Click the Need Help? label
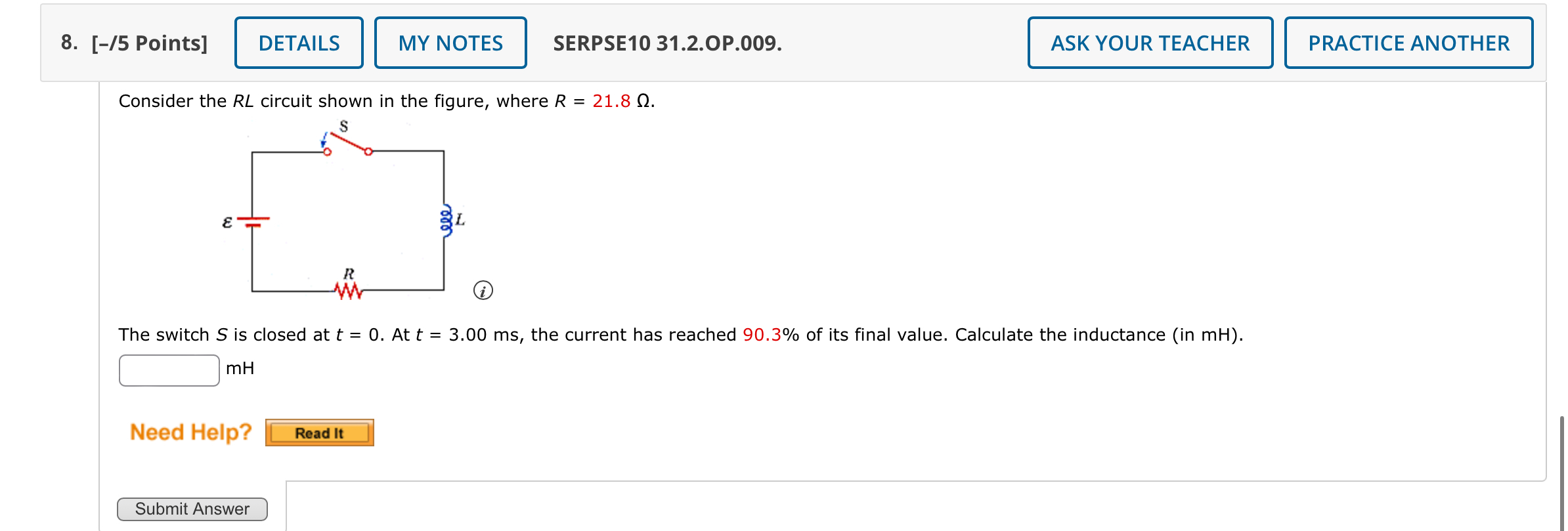1568x531 pixels. tap(190, 431)
